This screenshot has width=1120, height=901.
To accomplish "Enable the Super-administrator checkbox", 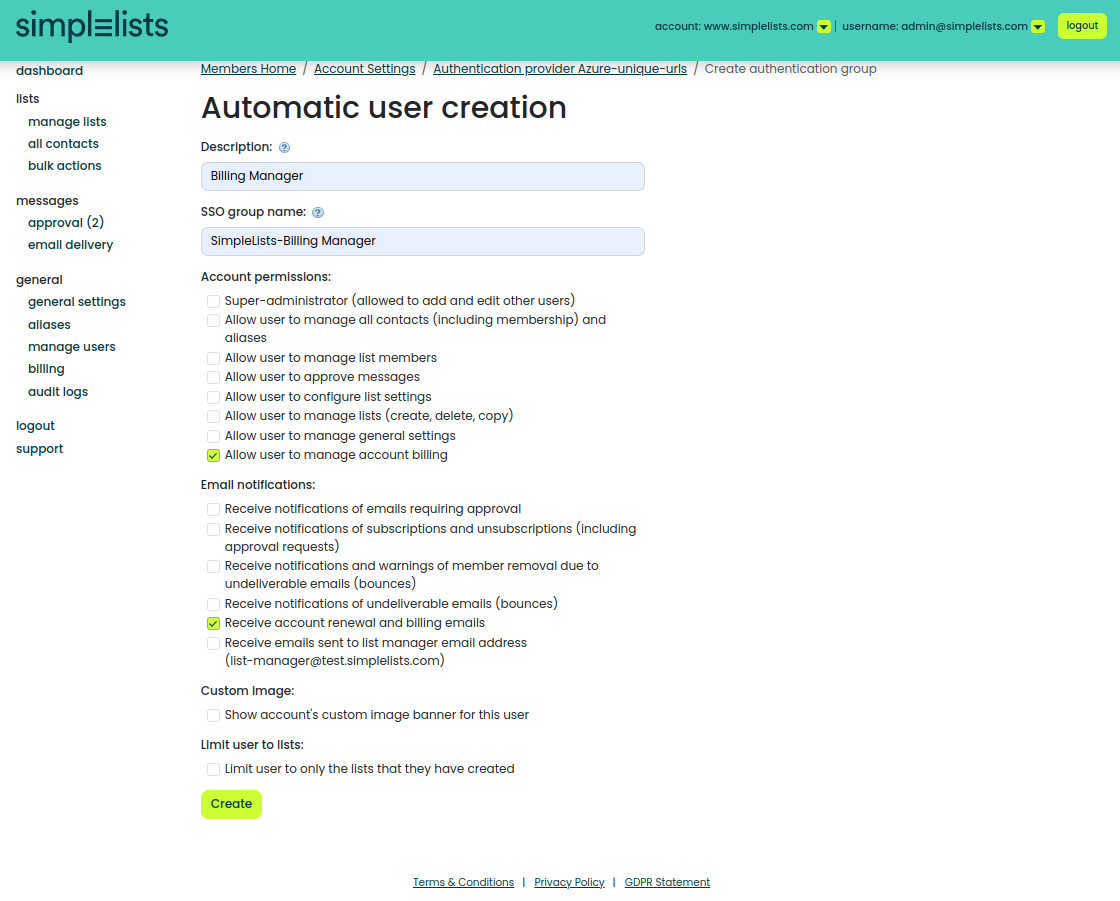I will 214,302.
